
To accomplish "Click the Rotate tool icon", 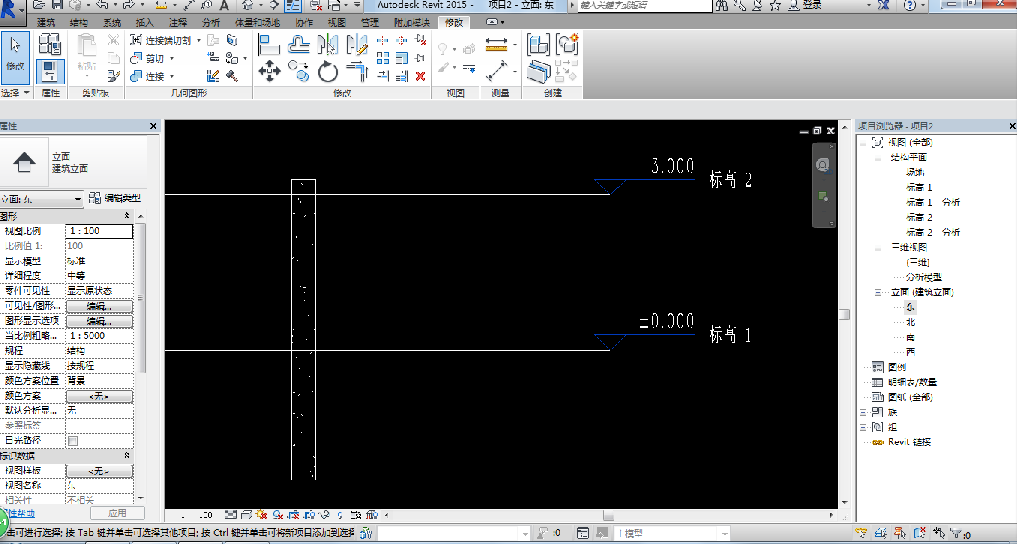I will coord(328,71).
